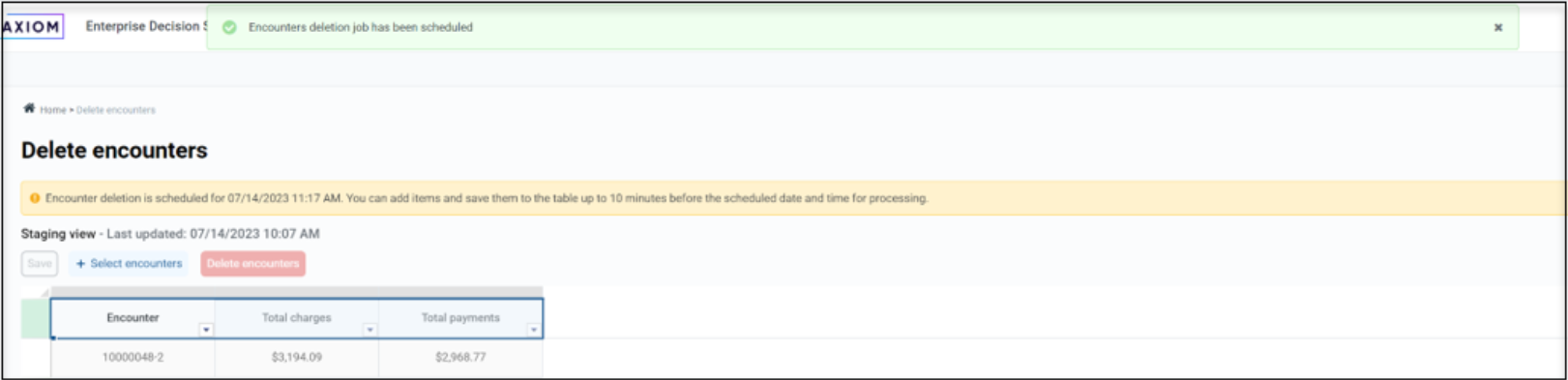
Task: Dismiss the deletion job scheduled notification
Action: (x=1498, y=27)
